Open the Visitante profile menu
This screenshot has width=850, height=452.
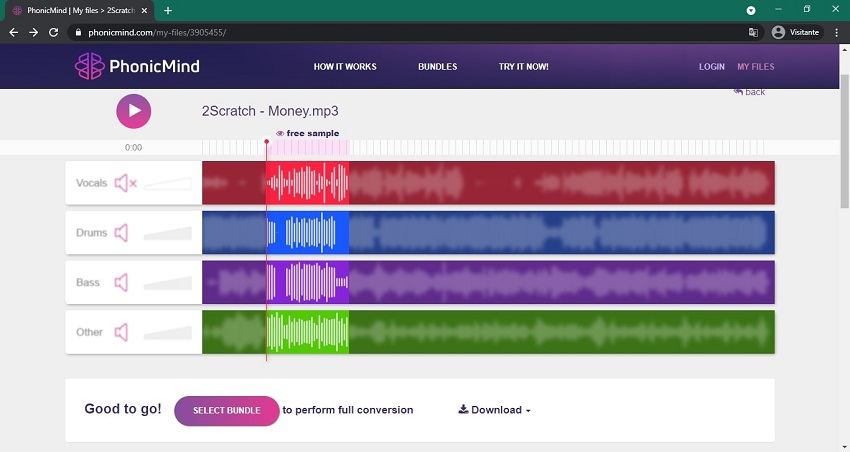pos(796,32)
